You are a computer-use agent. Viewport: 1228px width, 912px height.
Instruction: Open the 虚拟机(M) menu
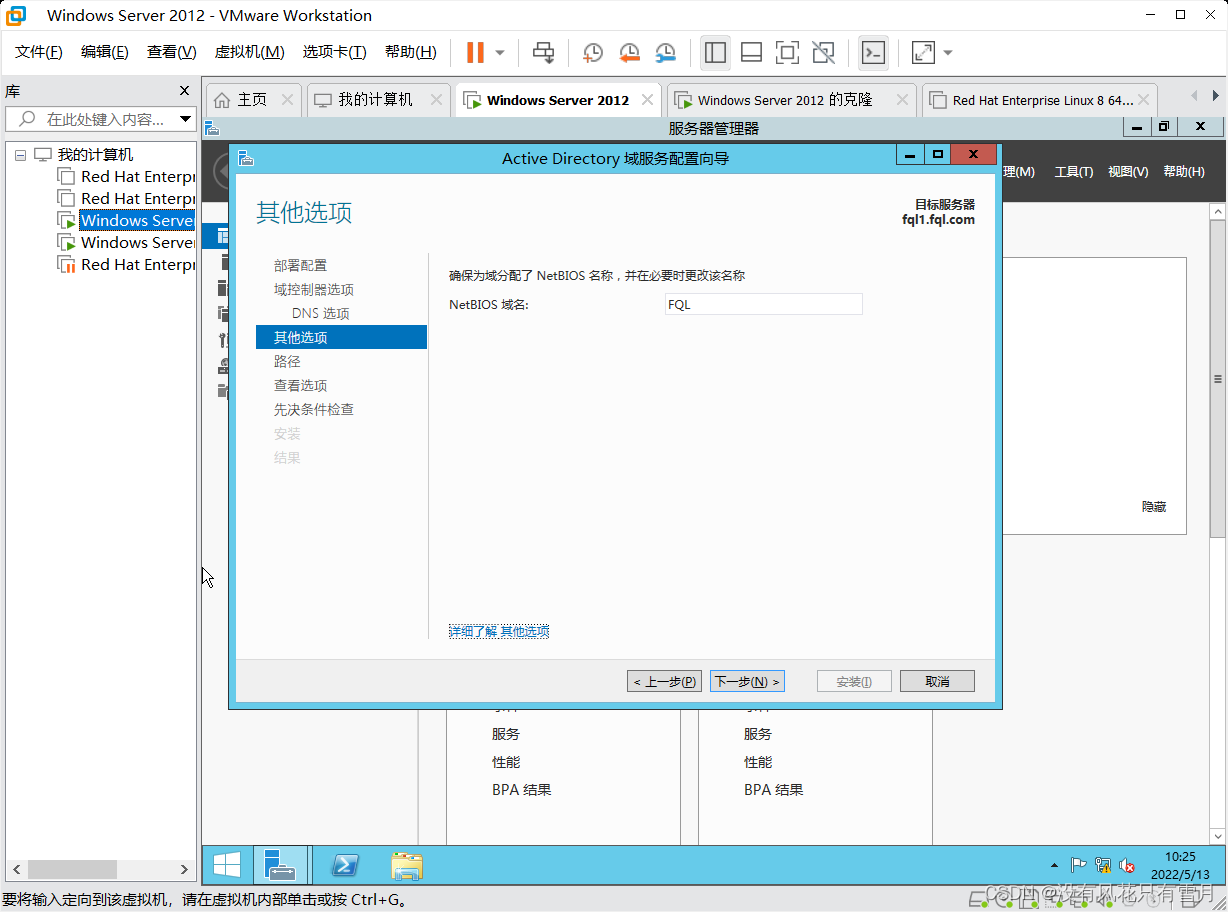coord(250,52)
